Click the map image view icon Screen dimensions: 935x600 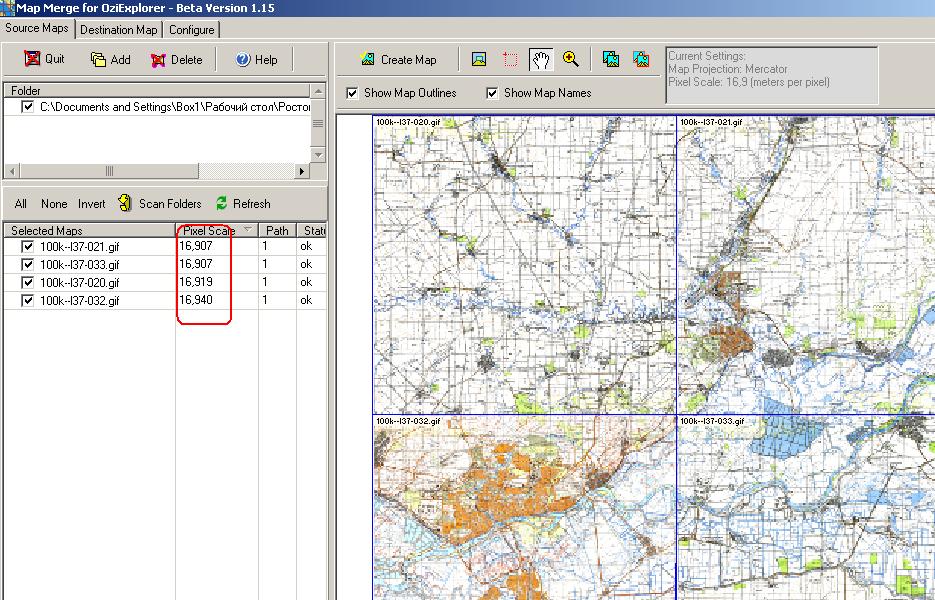coord(479,60)
